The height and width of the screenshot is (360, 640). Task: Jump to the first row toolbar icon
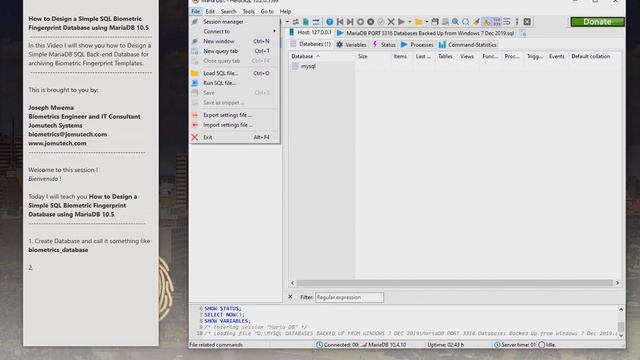coord(340,22)
